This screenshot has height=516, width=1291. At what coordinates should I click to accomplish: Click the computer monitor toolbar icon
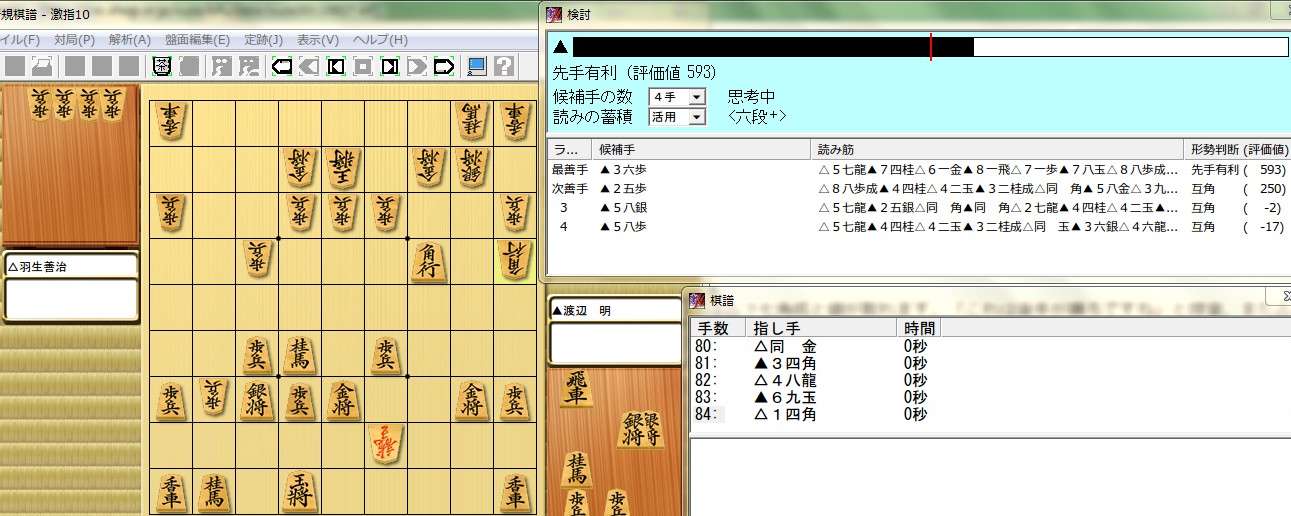click(x=477, y=66)
